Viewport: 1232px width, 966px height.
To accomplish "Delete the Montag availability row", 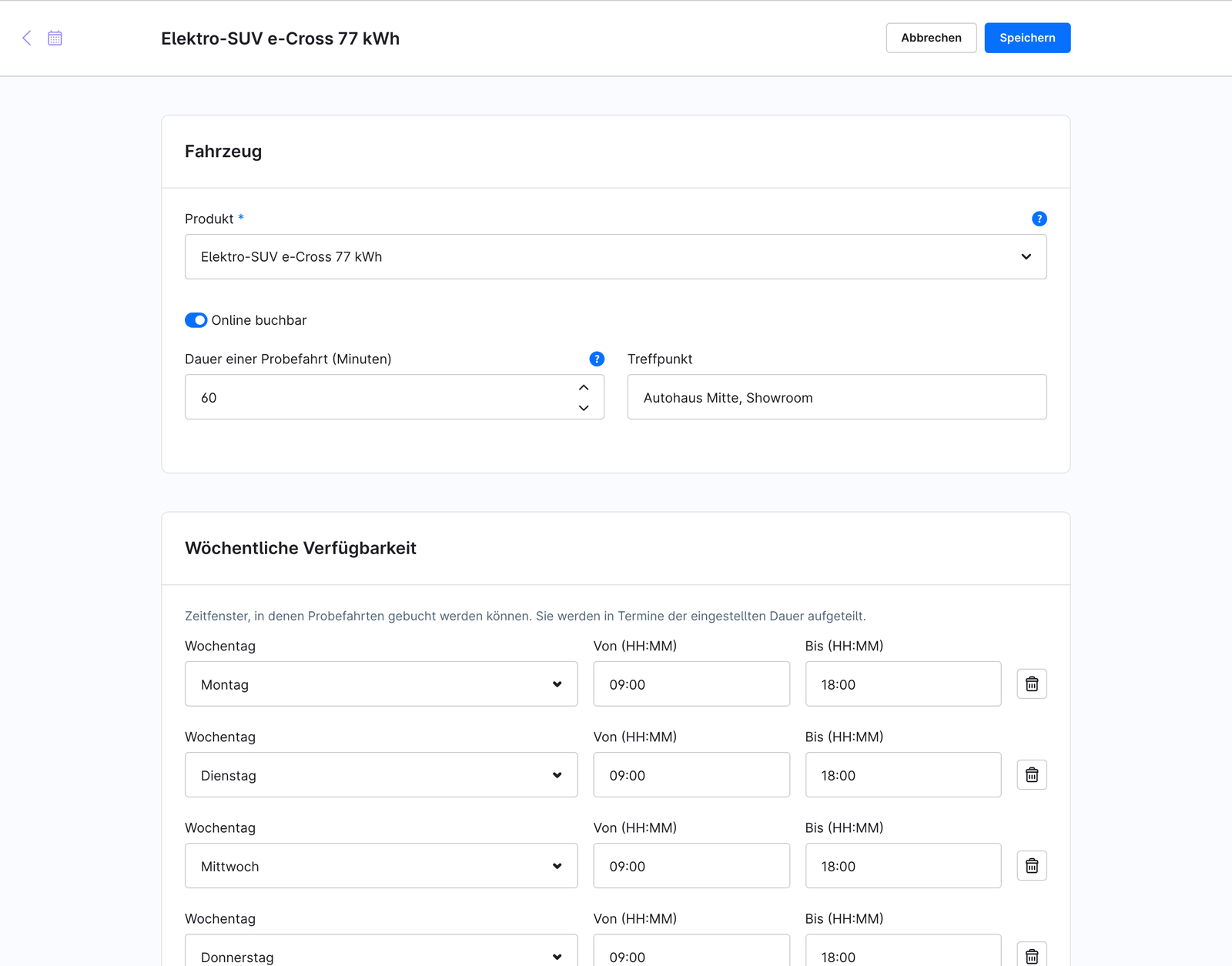I will (1032, 684).
